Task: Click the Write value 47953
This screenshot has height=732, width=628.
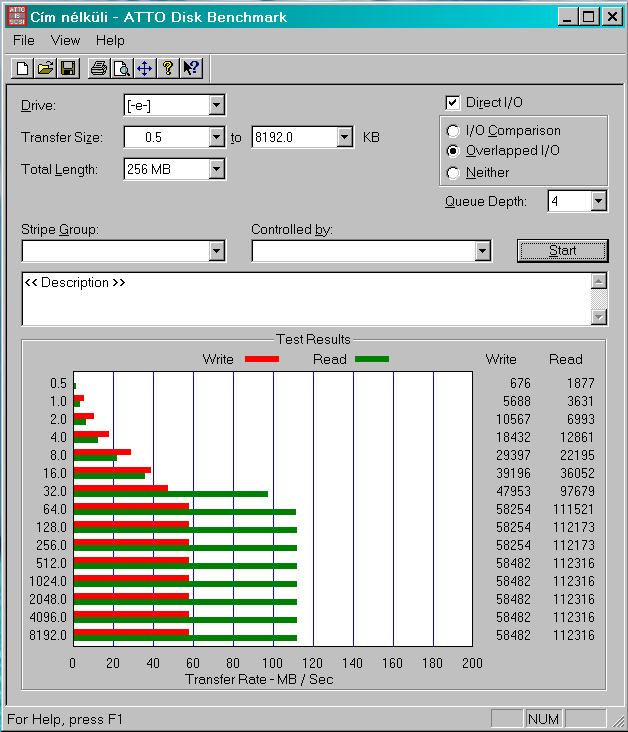Action: tap(513, 492)
